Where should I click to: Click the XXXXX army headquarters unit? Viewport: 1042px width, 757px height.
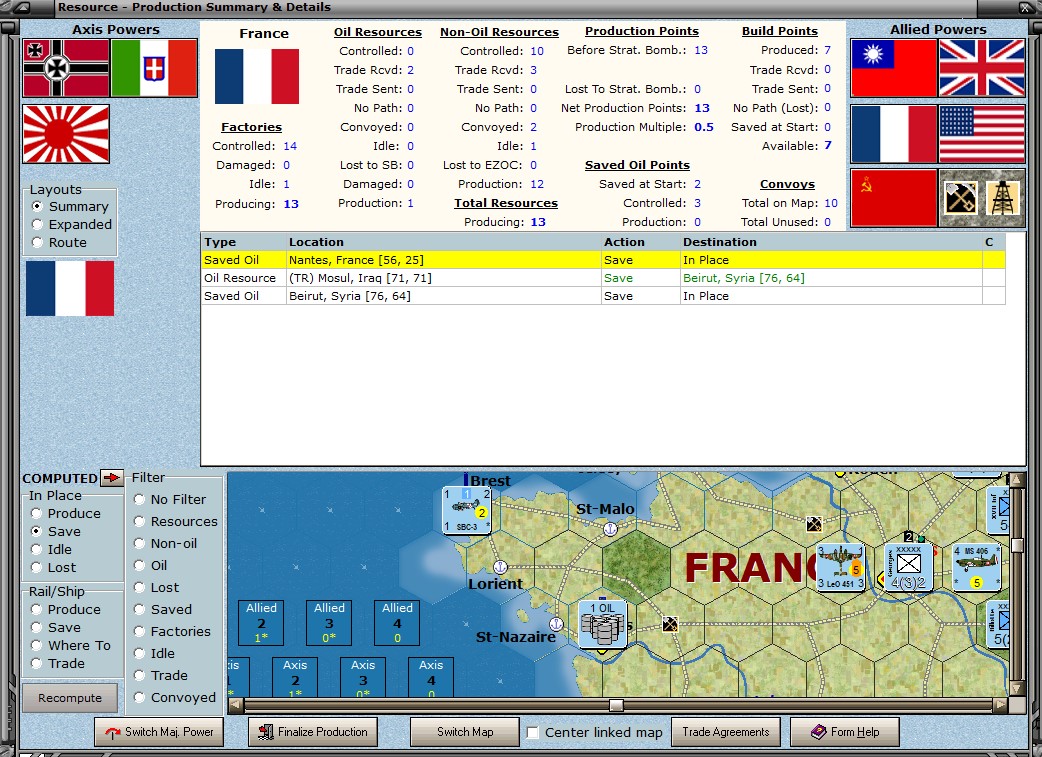click(908, 567)
